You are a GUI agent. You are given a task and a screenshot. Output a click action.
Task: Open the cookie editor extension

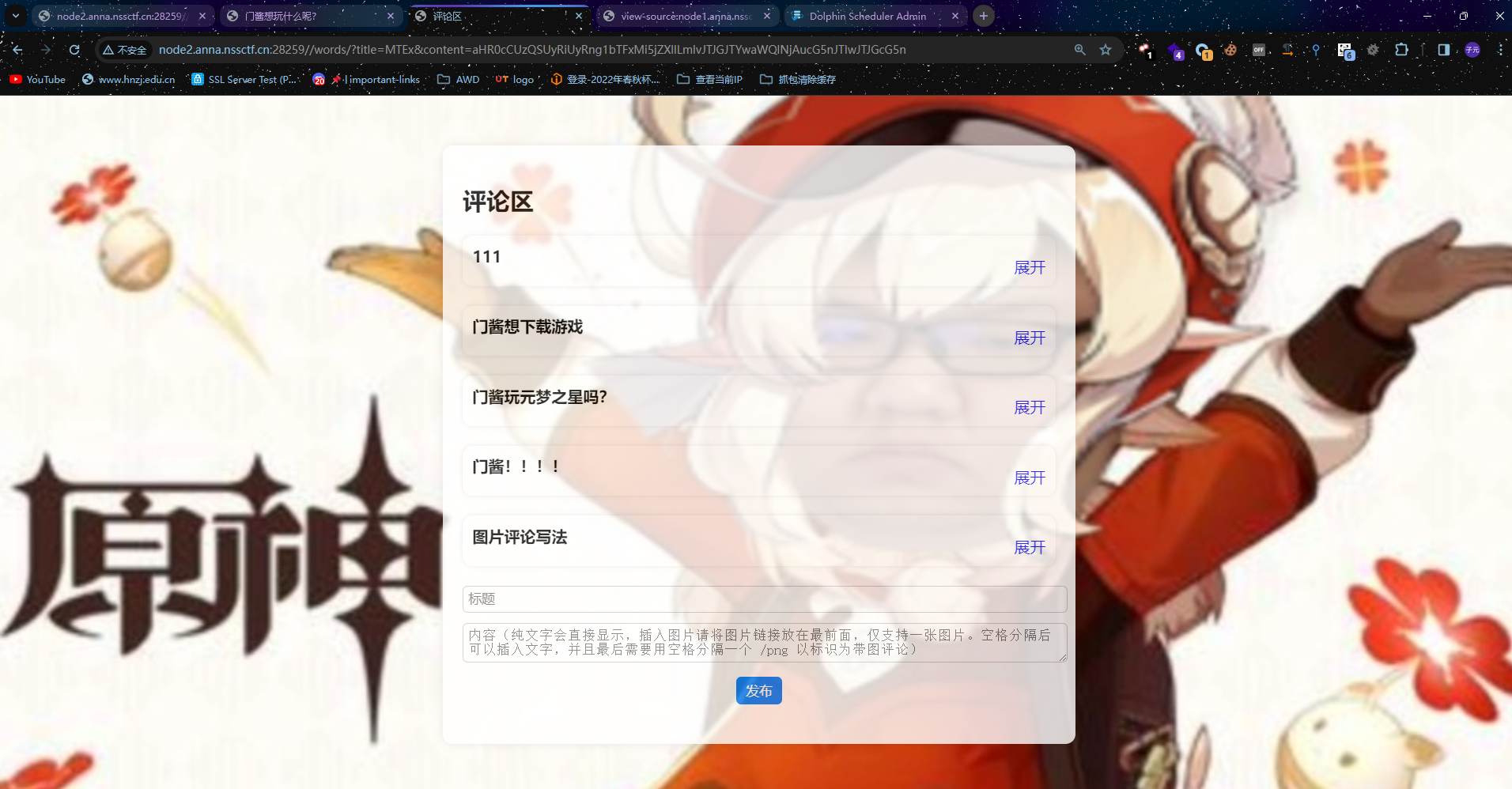(x=1230, y=50)
